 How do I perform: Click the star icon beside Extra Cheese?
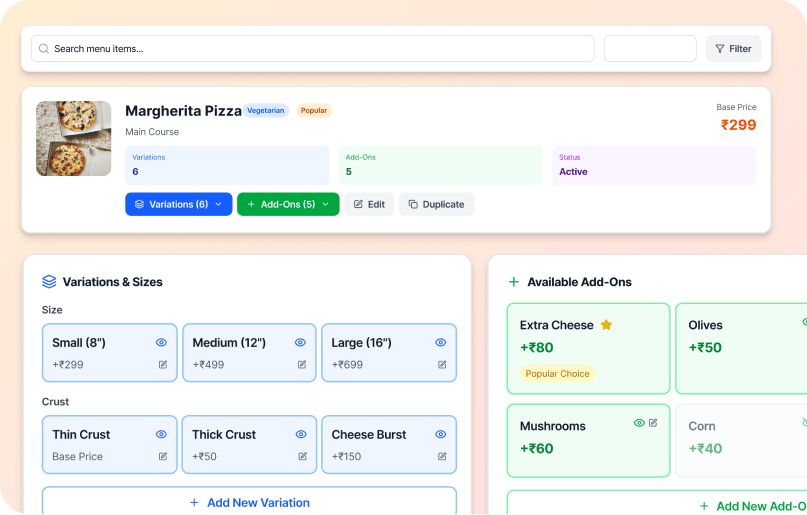(x=606, y=325)
